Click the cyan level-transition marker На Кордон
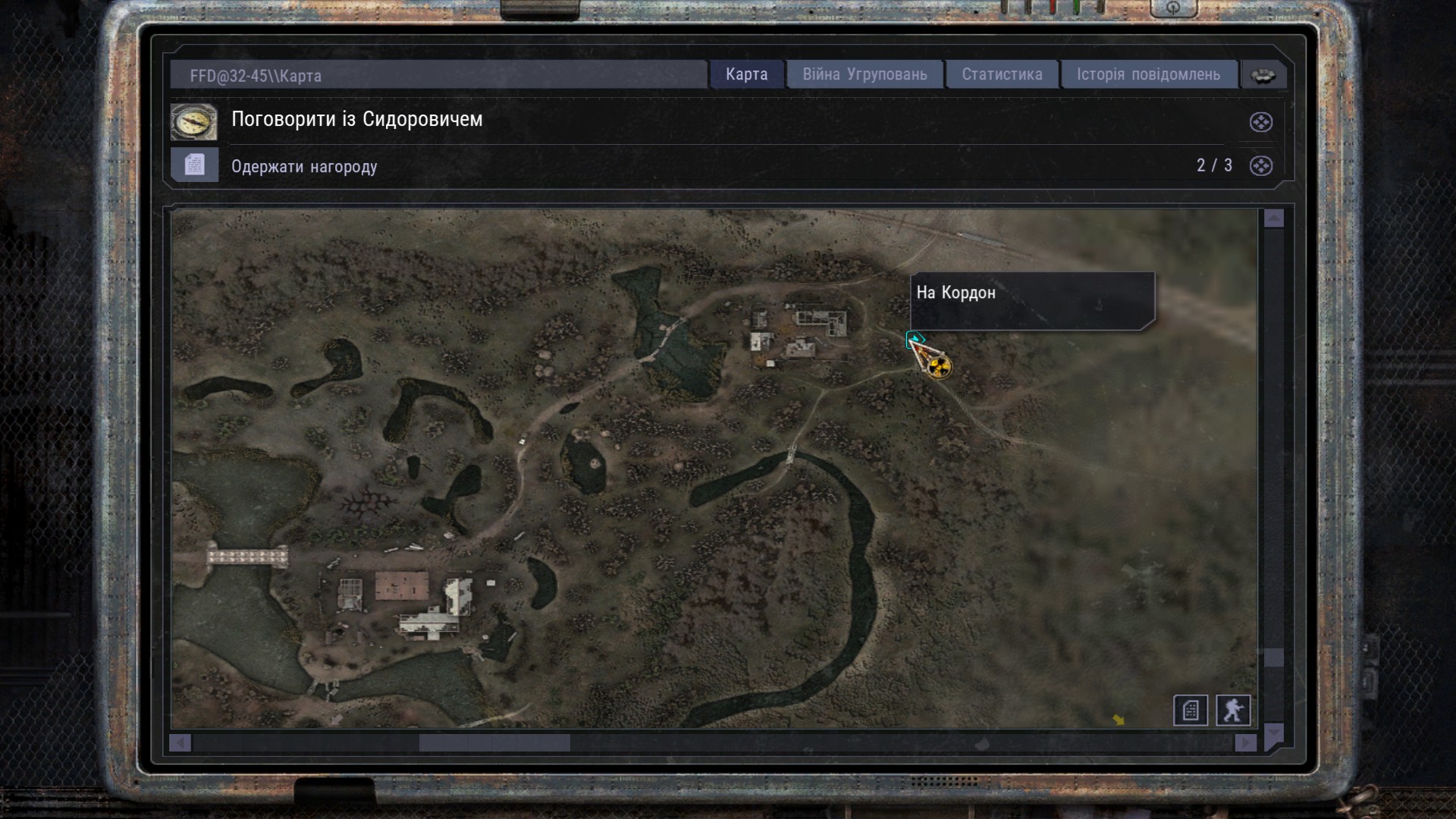 pyautogui.click(x=915, y=339)
